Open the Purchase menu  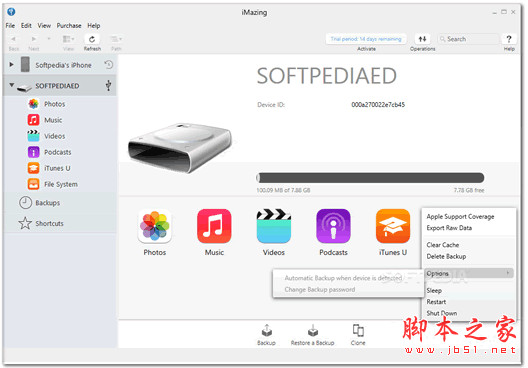click(69, 26)
